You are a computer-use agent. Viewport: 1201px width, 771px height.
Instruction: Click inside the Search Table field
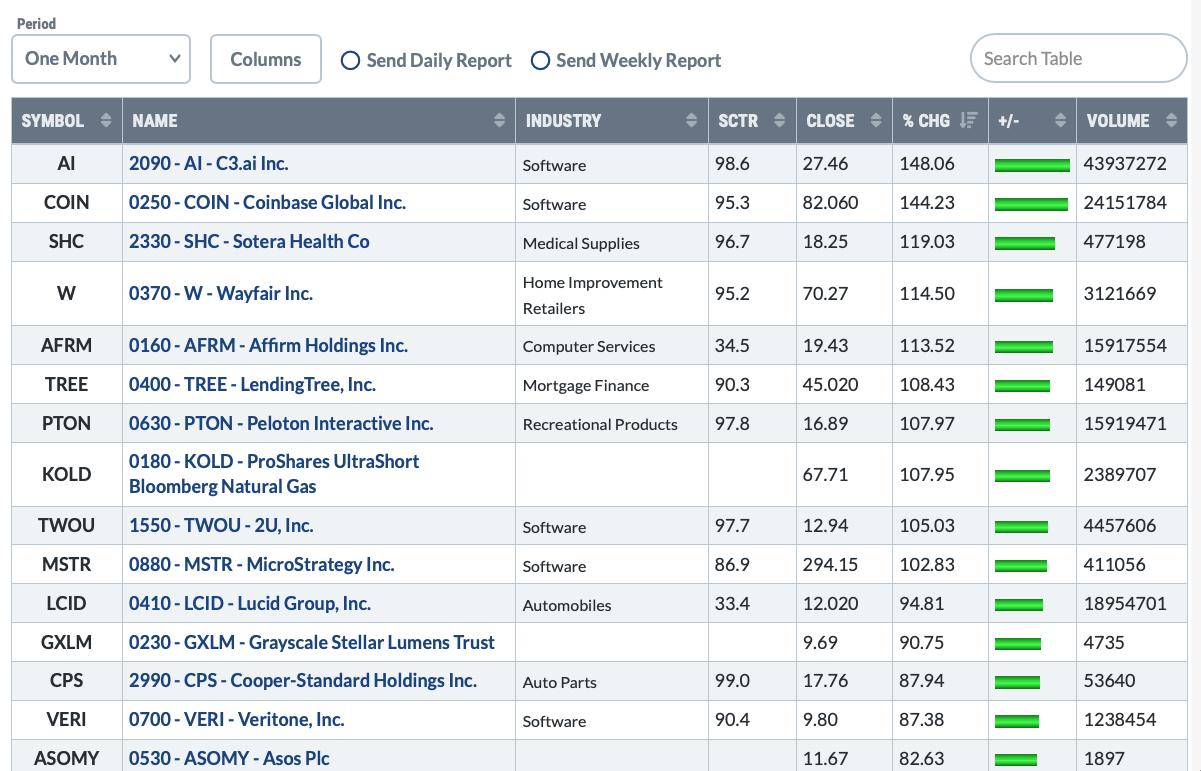point(1078,59)
